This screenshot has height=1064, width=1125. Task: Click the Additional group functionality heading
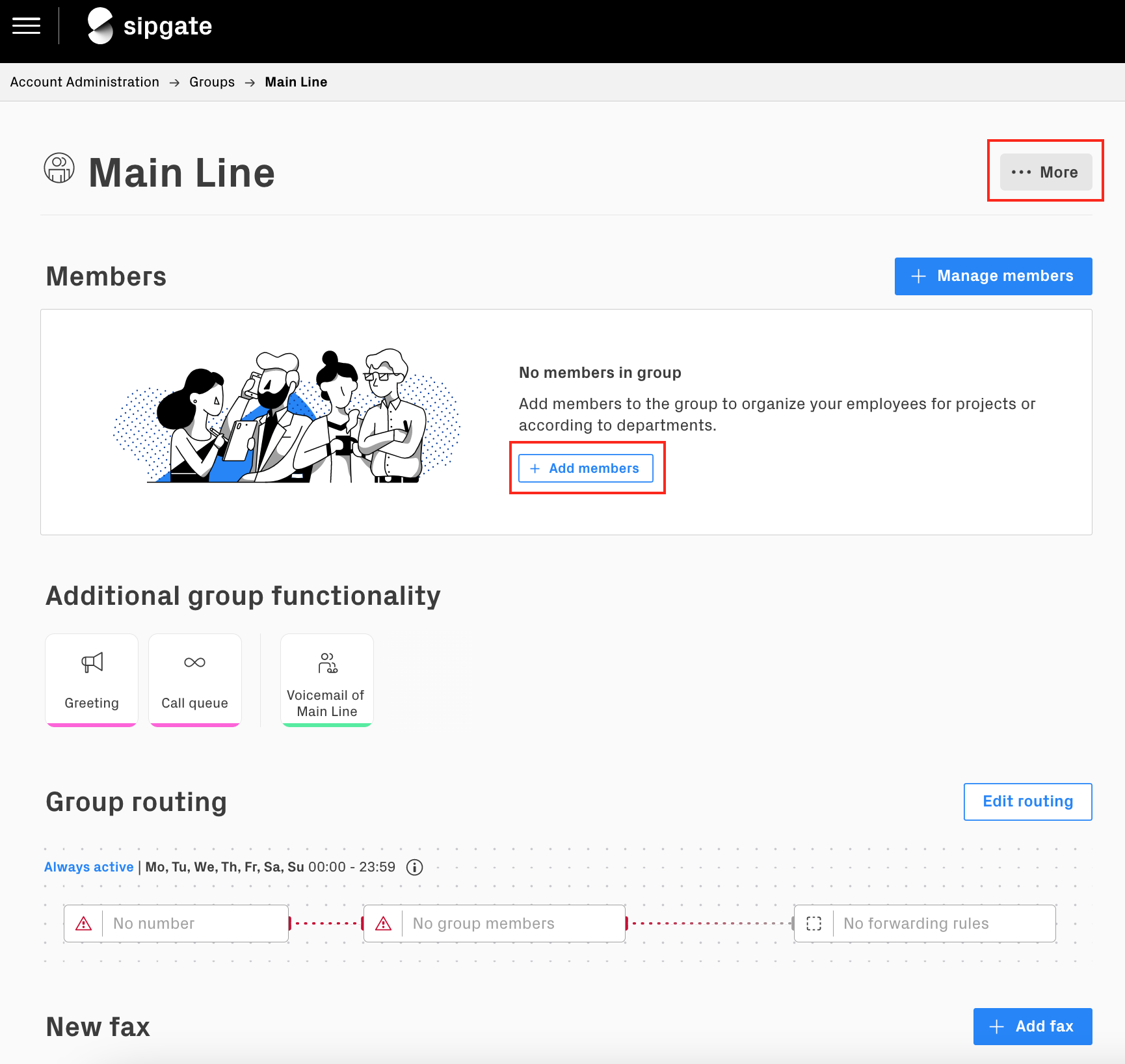tap(243, 596)
